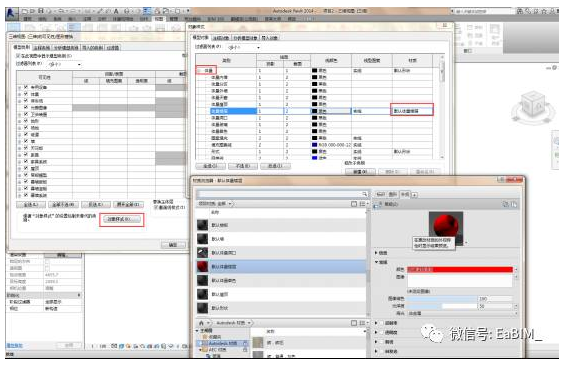Open the last tab in Visibility/Graphics dialog
The image size is (564, 365).
(113, 47)
